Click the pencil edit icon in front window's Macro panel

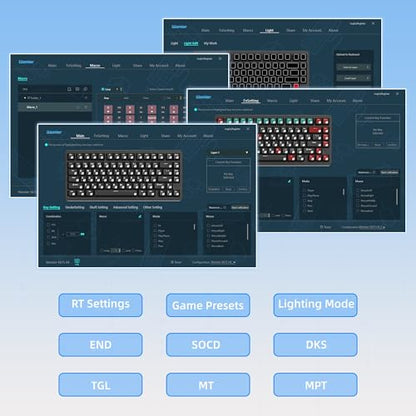point(140,216)
